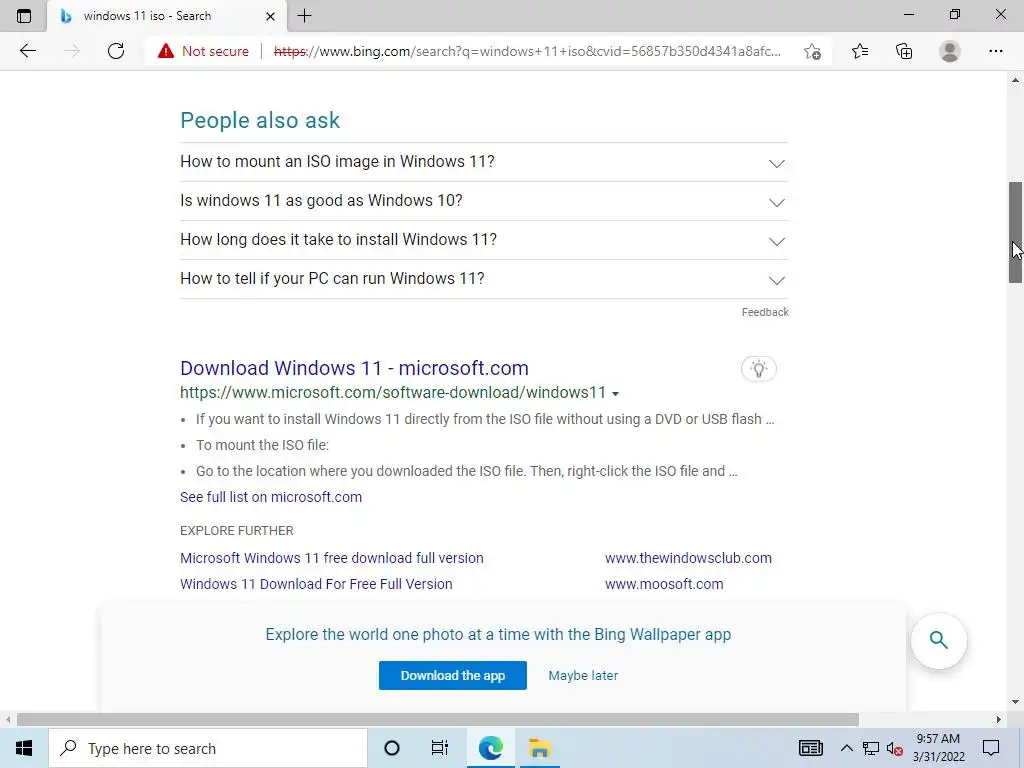Click the browser Back arrow
Viewport: 1024px width, 768px height.
click(27, 51)
